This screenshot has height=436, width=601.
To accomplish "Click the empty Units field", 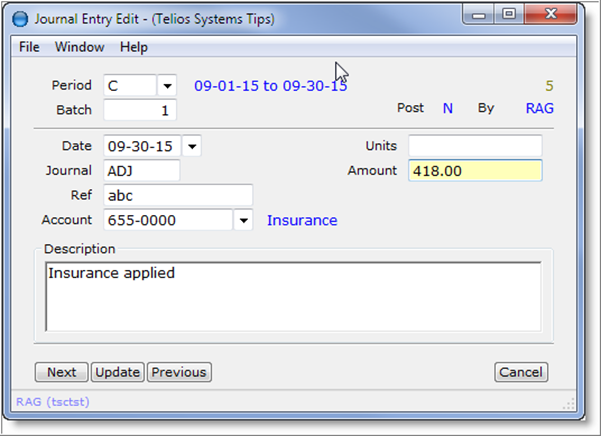I will (x=474, y=146).
